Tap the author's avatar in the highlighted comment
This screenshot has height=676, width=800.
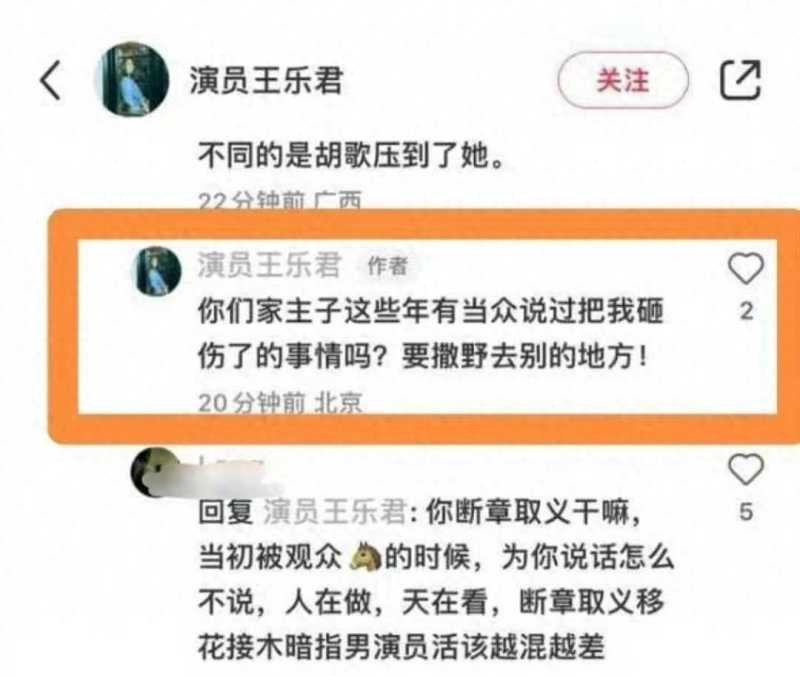tap(157, 271)
